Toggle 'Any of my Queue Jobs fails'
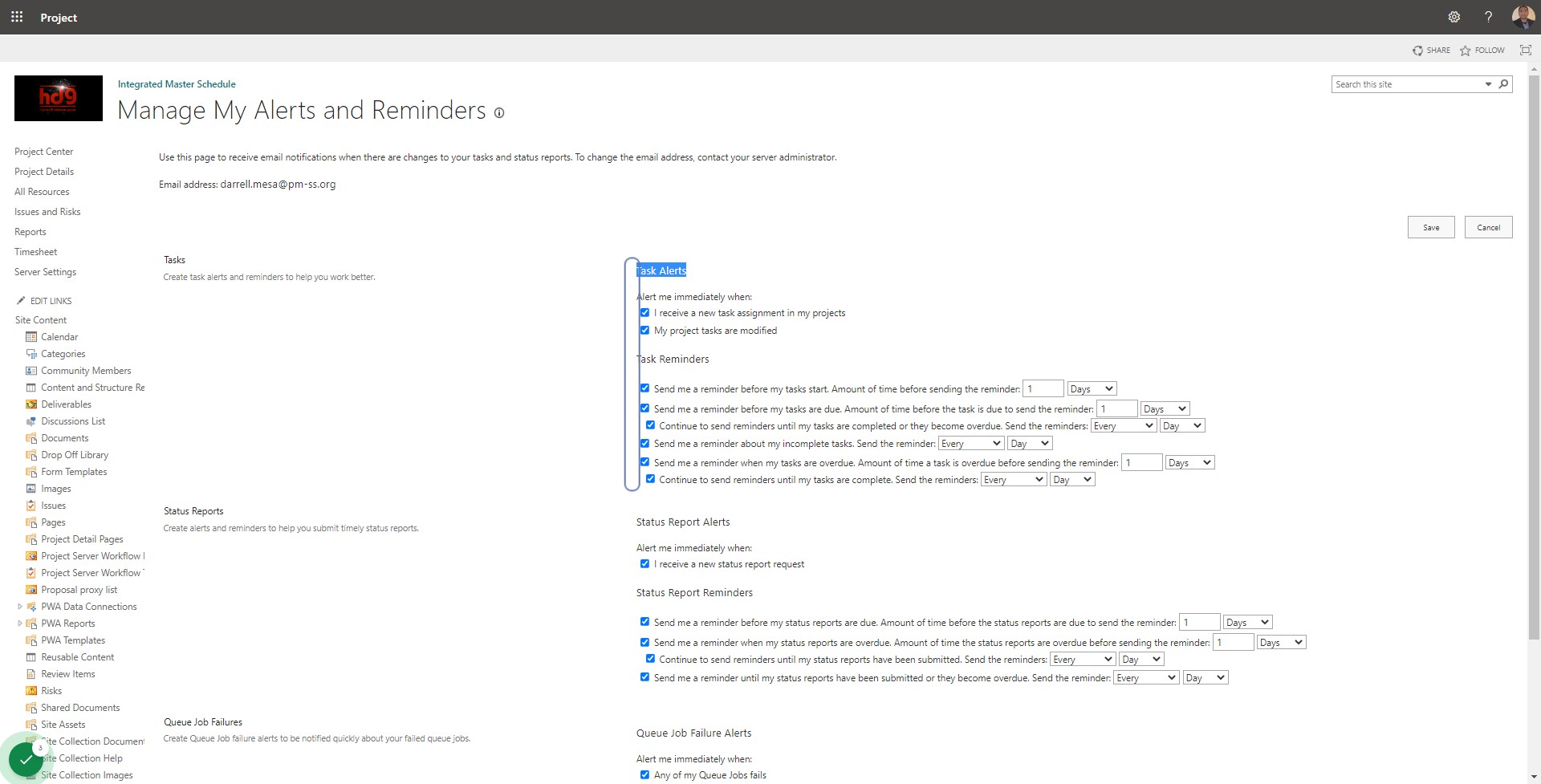Screen dimensions: 1541x784 click(x=644, y=774)
